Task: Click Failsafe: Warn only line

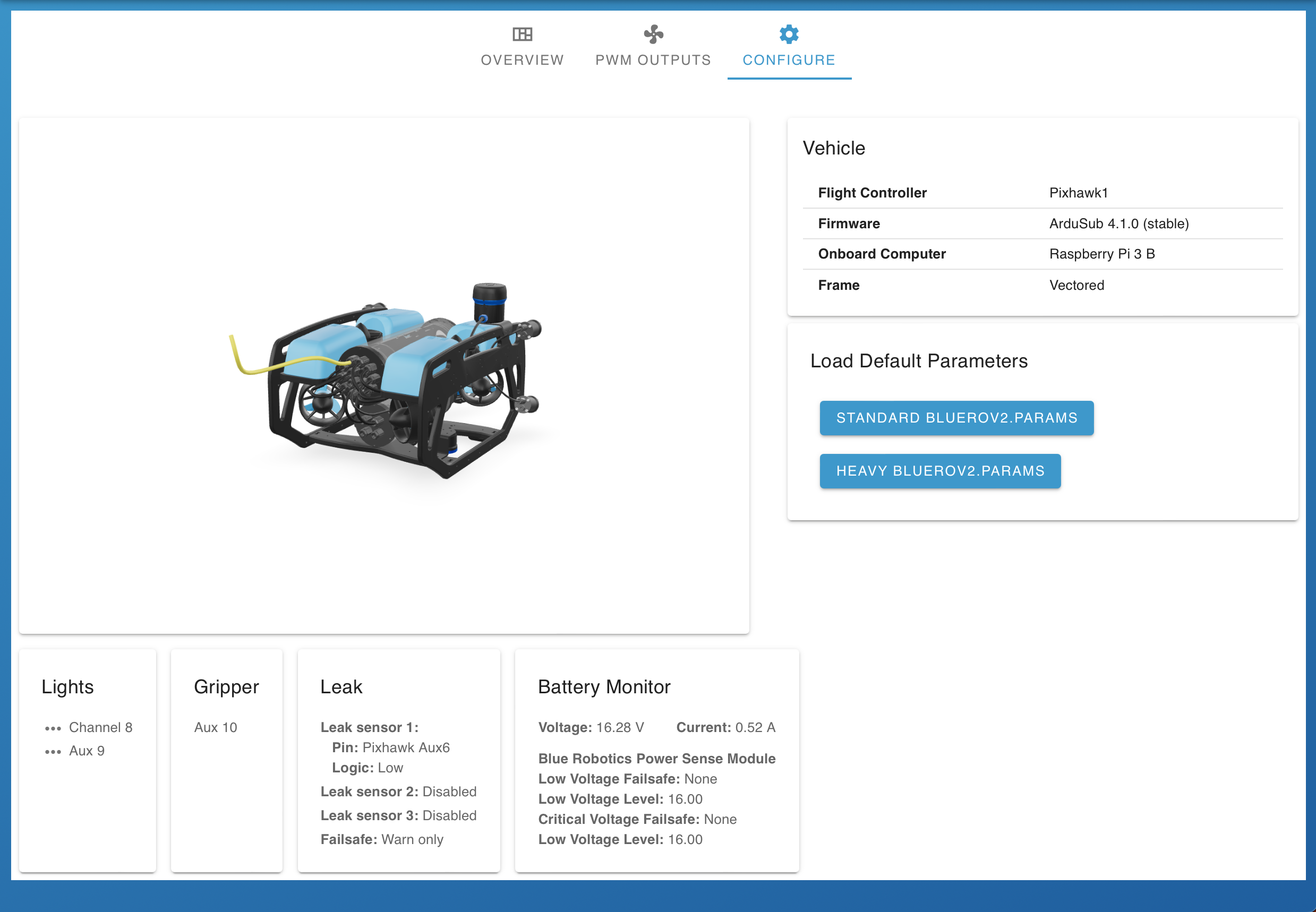Action: 382,839
